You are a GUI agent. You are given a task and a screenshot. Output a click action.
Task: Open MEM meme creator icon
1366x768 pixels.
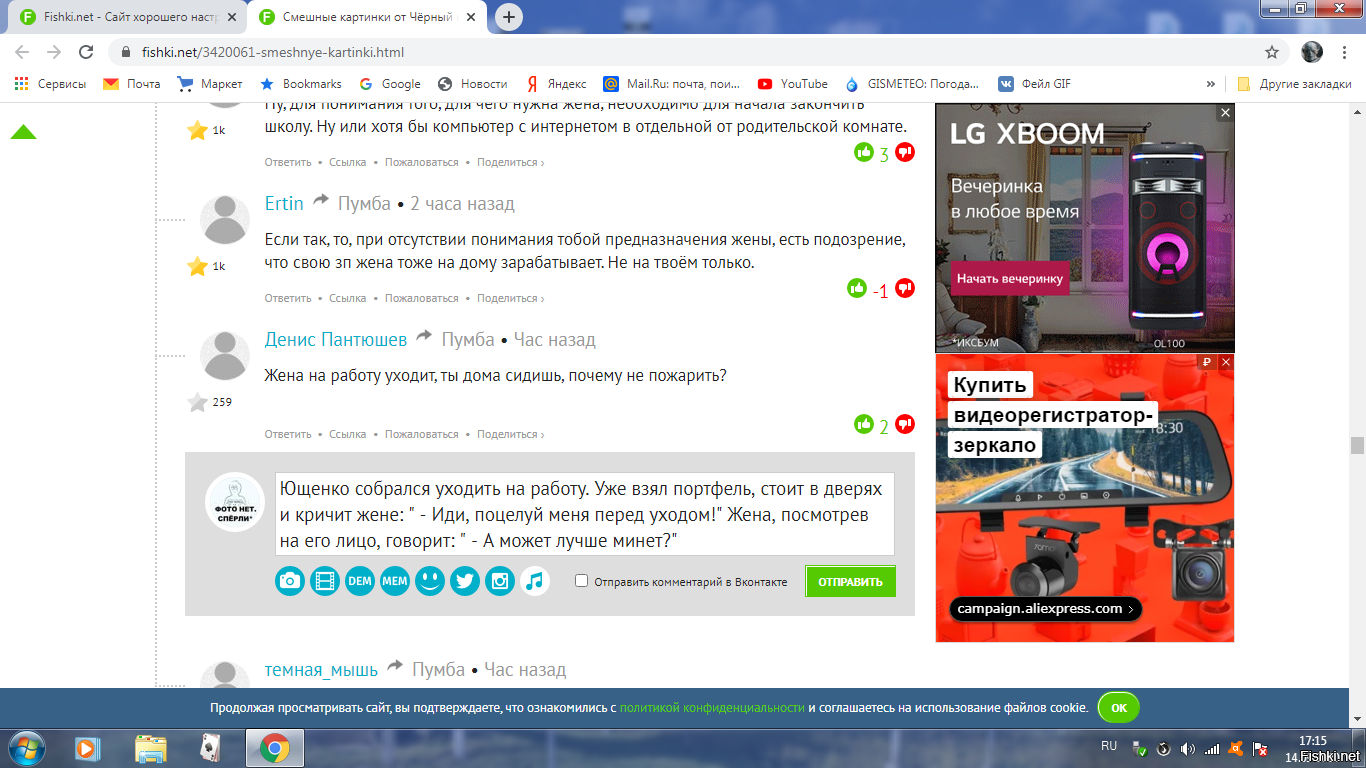pos(395,581)
